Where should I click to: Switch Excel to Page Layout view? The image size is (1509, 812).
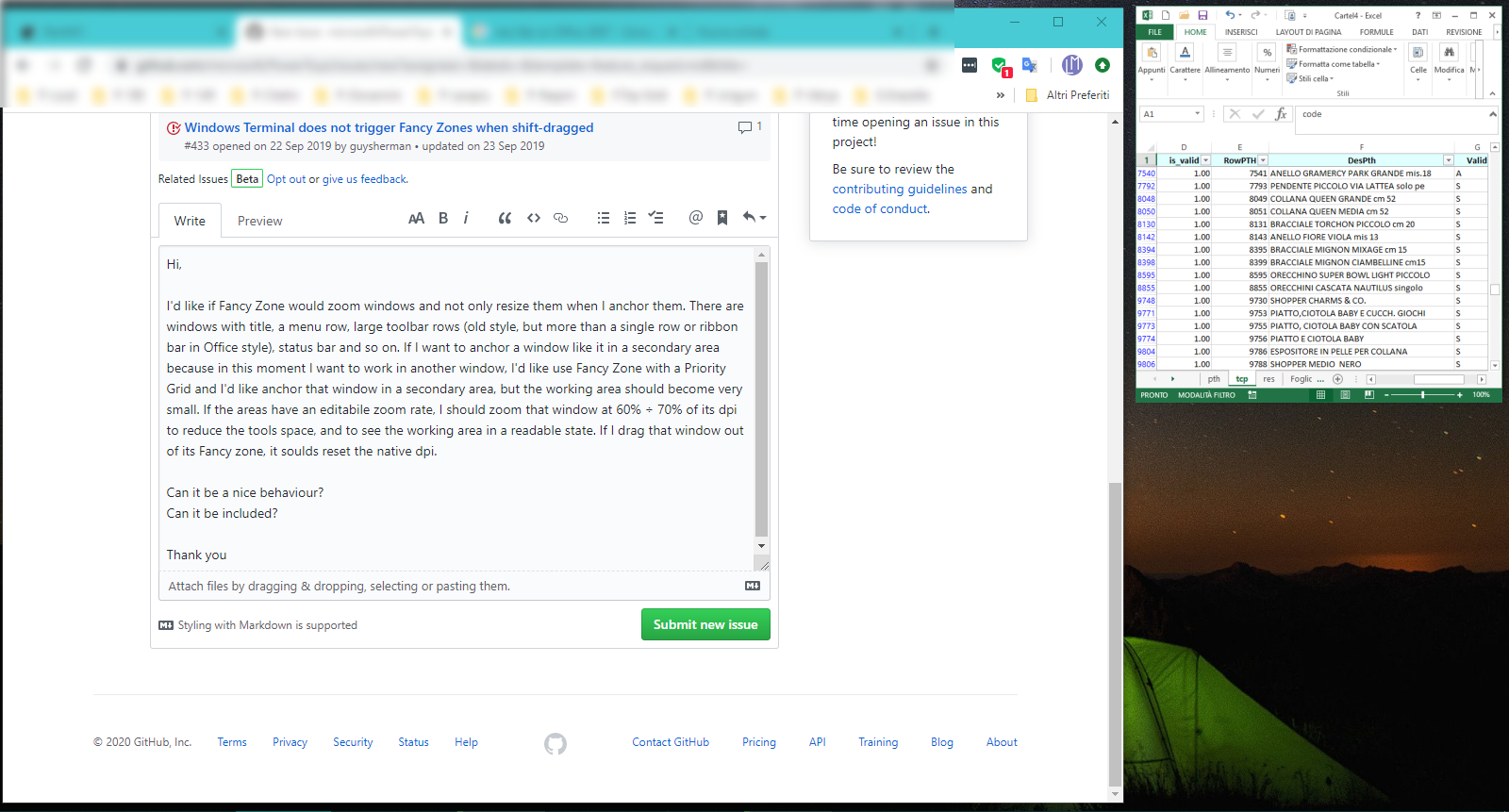pyautogui.click(x=1345, y=395)
